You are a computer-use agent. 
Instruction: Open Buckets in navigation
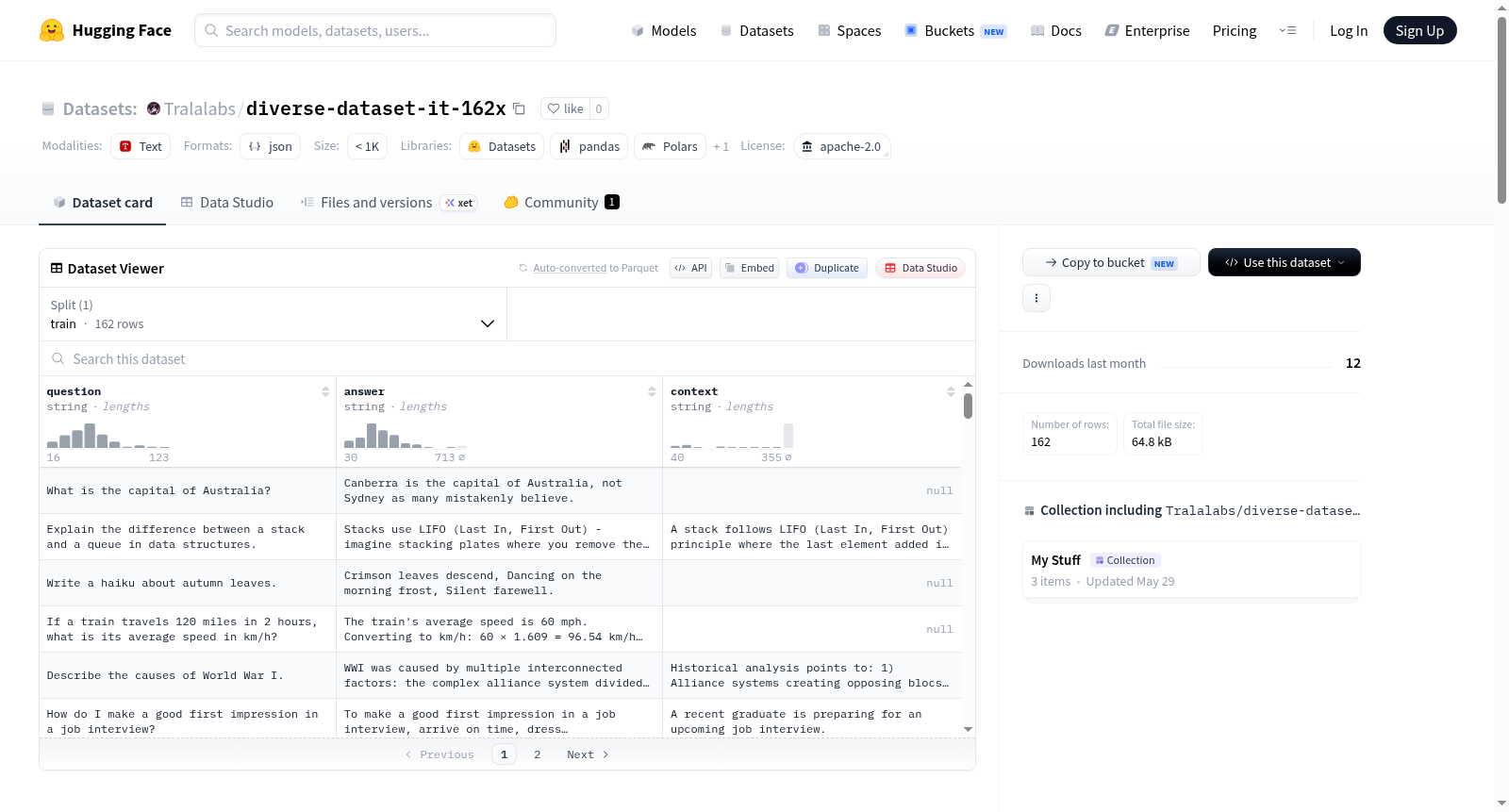[x=955, y=30]
